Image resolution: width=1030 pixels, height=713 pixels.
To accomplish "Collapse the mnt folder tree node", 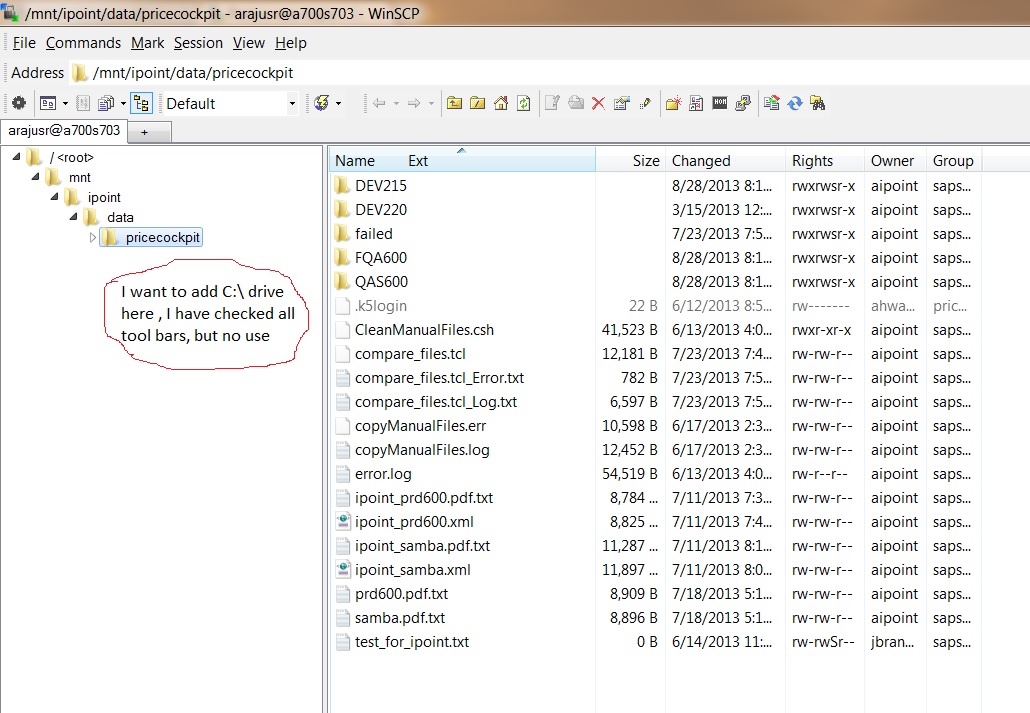I will coord(35,177).
